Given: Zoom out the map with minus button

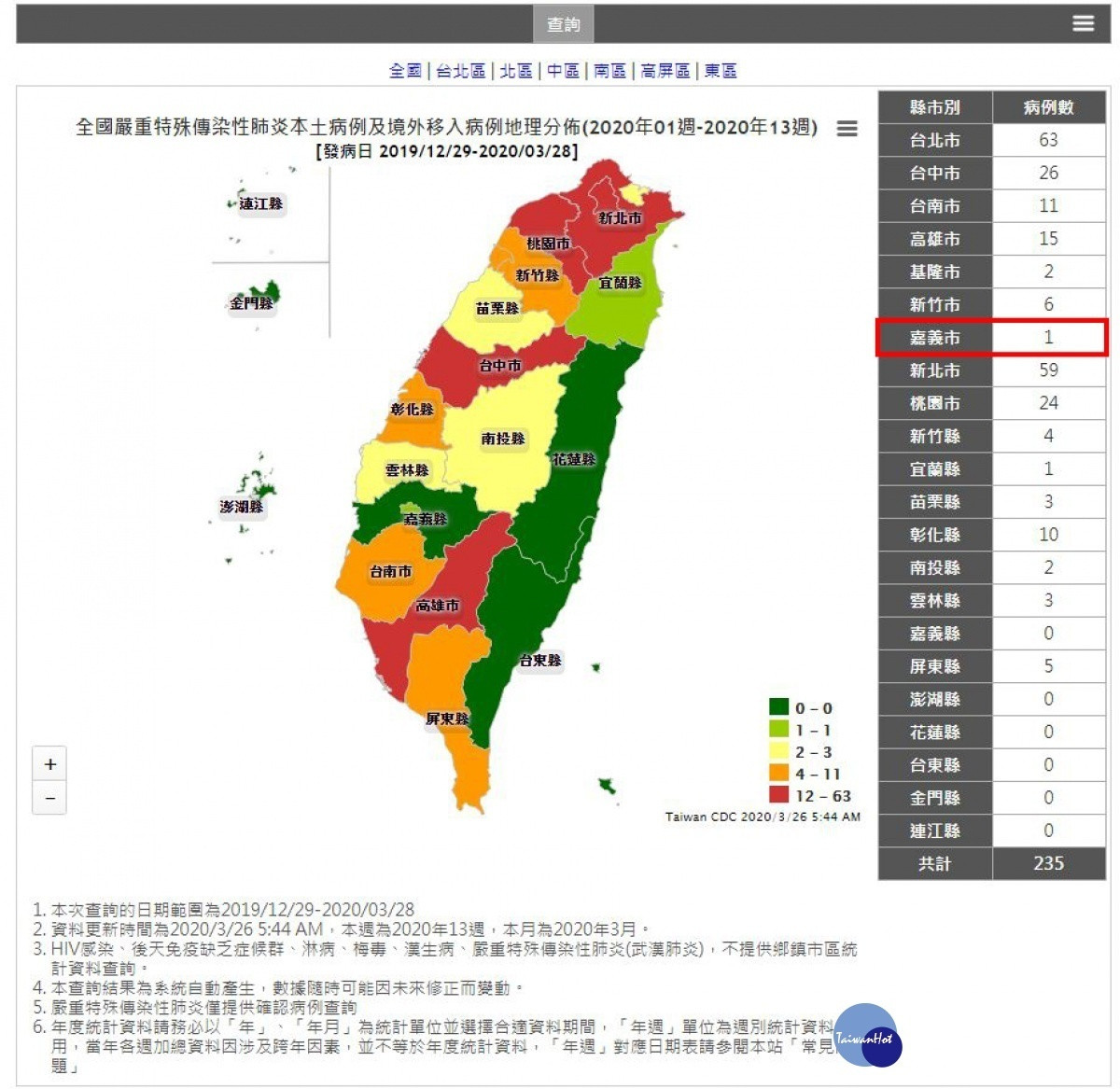Looking at the screenshot, I should click(49, 798).
